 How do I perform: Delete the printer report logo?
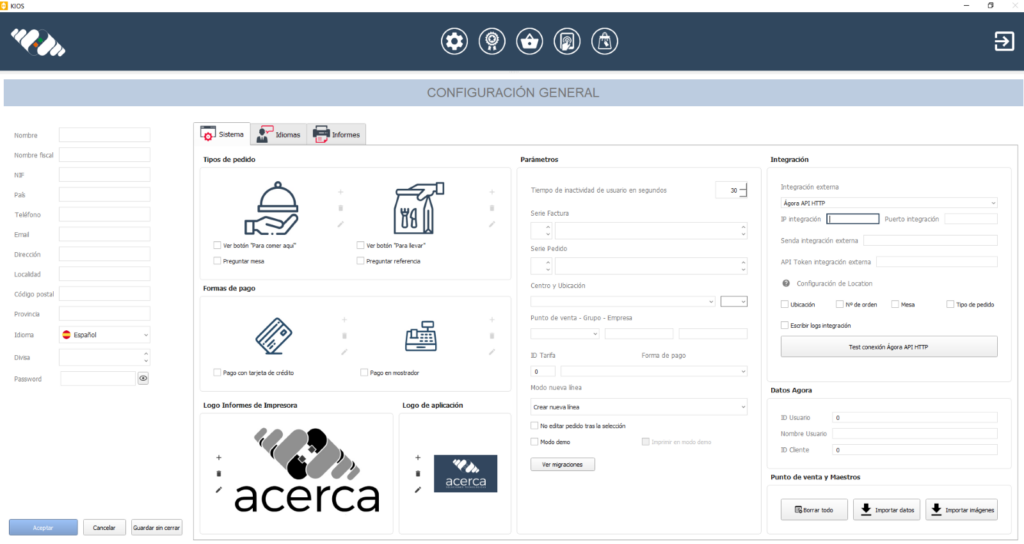(219, 473)
